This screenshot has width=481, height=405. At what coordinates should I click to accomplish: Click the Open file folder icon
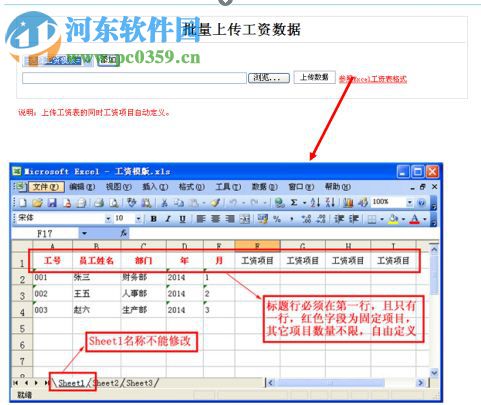(37, 202)
